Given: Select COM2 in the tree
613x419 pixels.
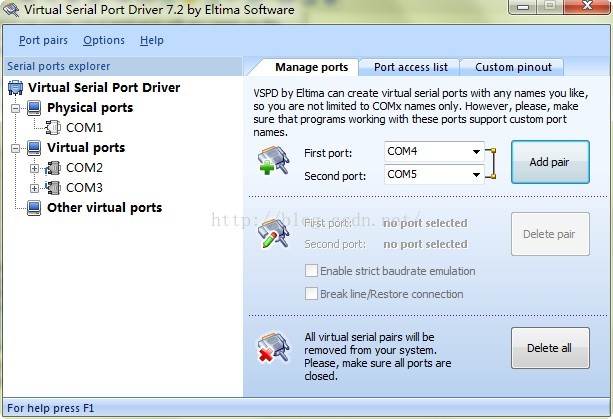Looking at the screenshot, I should (x=84, y=168).
